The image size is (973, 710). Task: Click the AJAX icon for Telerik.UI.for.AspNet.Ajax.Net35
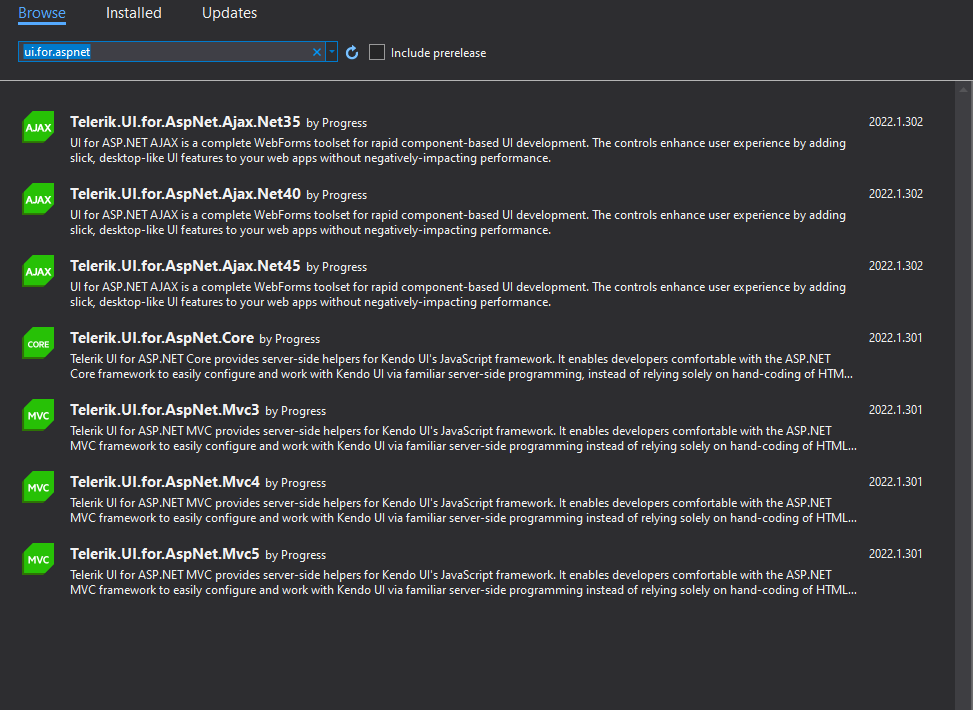point(38,127)
